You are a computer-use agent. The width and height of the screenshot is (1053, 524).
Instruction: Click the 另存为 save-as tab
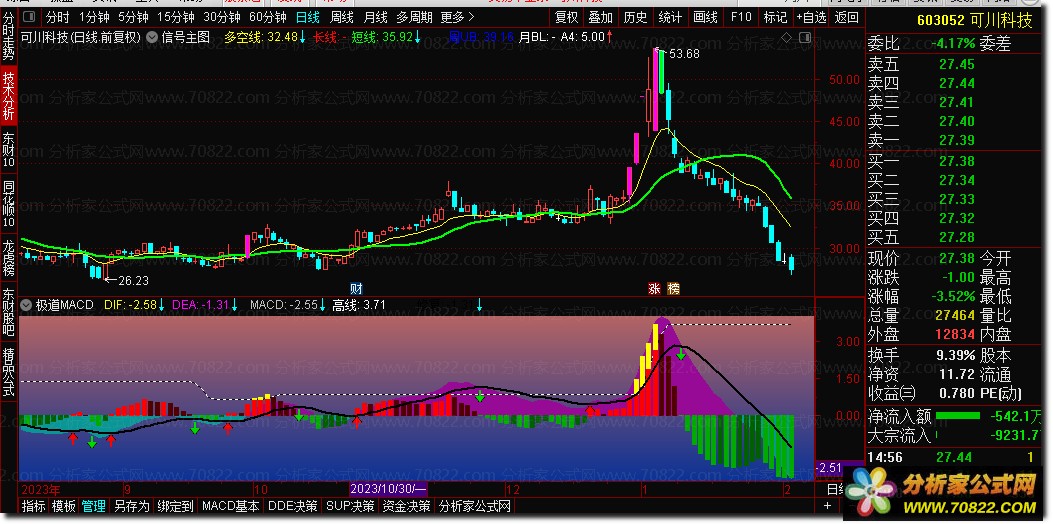(132, 506)
